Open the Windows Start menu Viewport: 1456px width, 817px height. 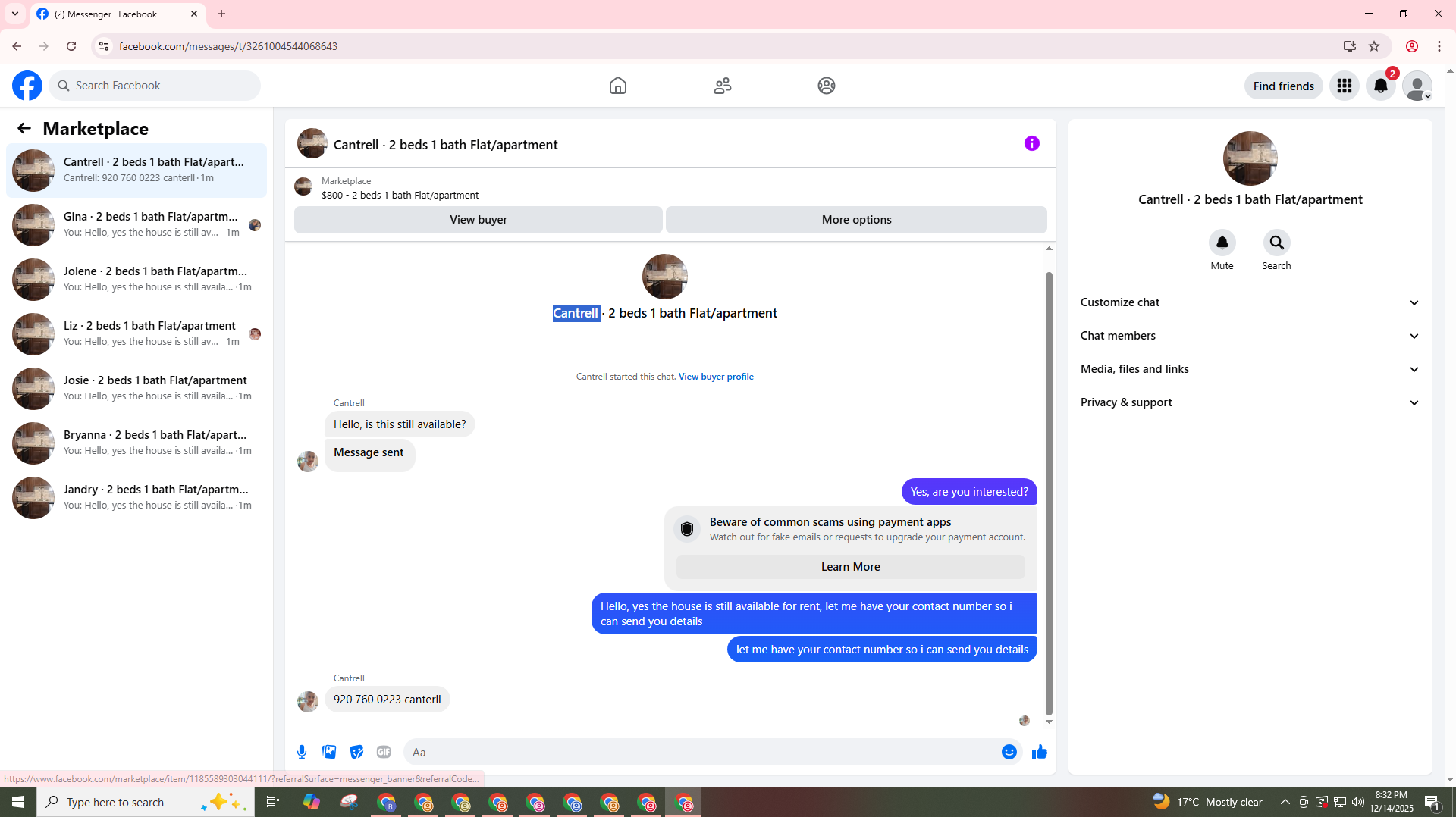18,802
